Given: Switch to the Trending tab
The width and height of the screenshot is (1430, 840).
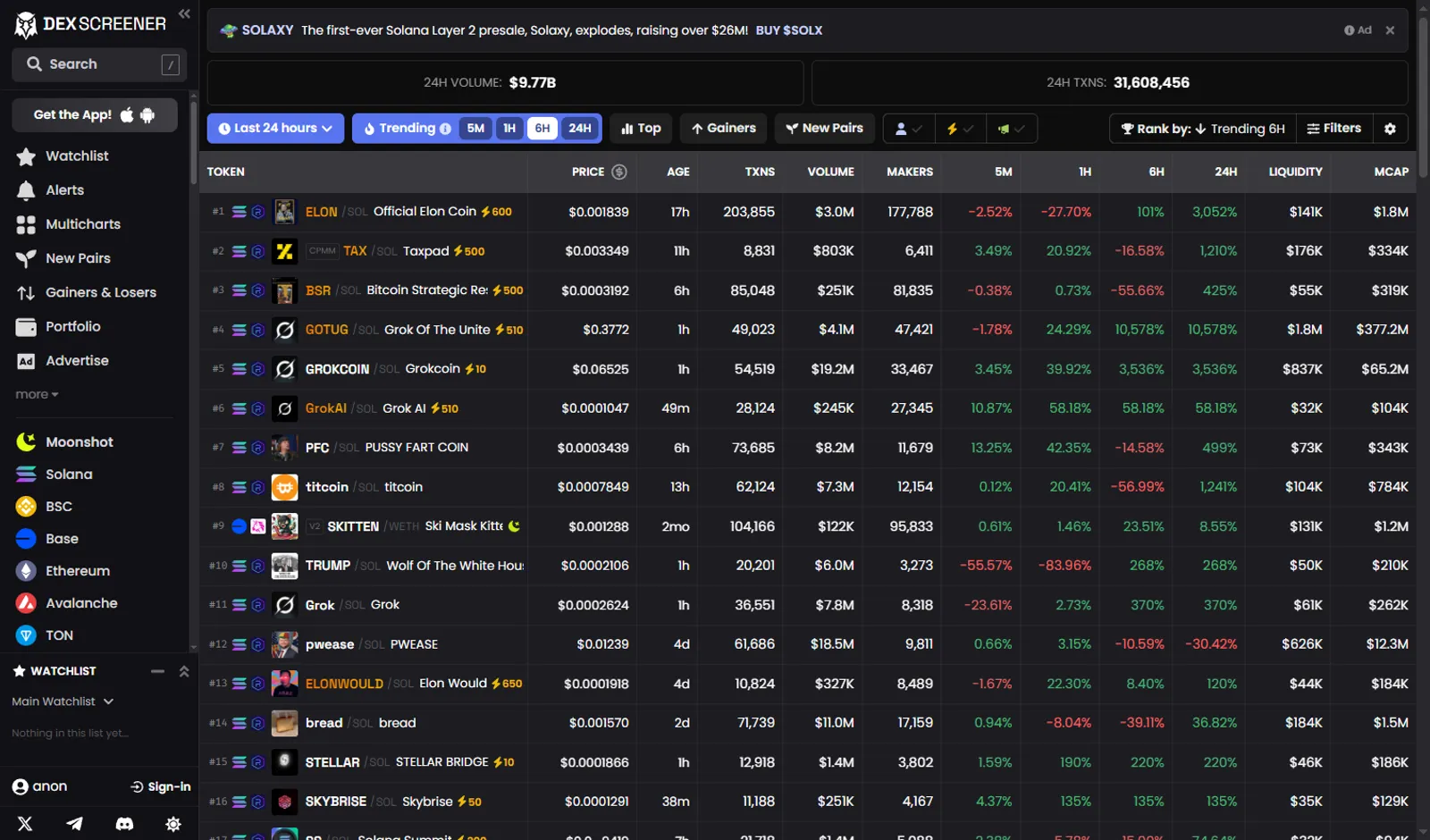Looking at the screenshot, I should [406, 129].
